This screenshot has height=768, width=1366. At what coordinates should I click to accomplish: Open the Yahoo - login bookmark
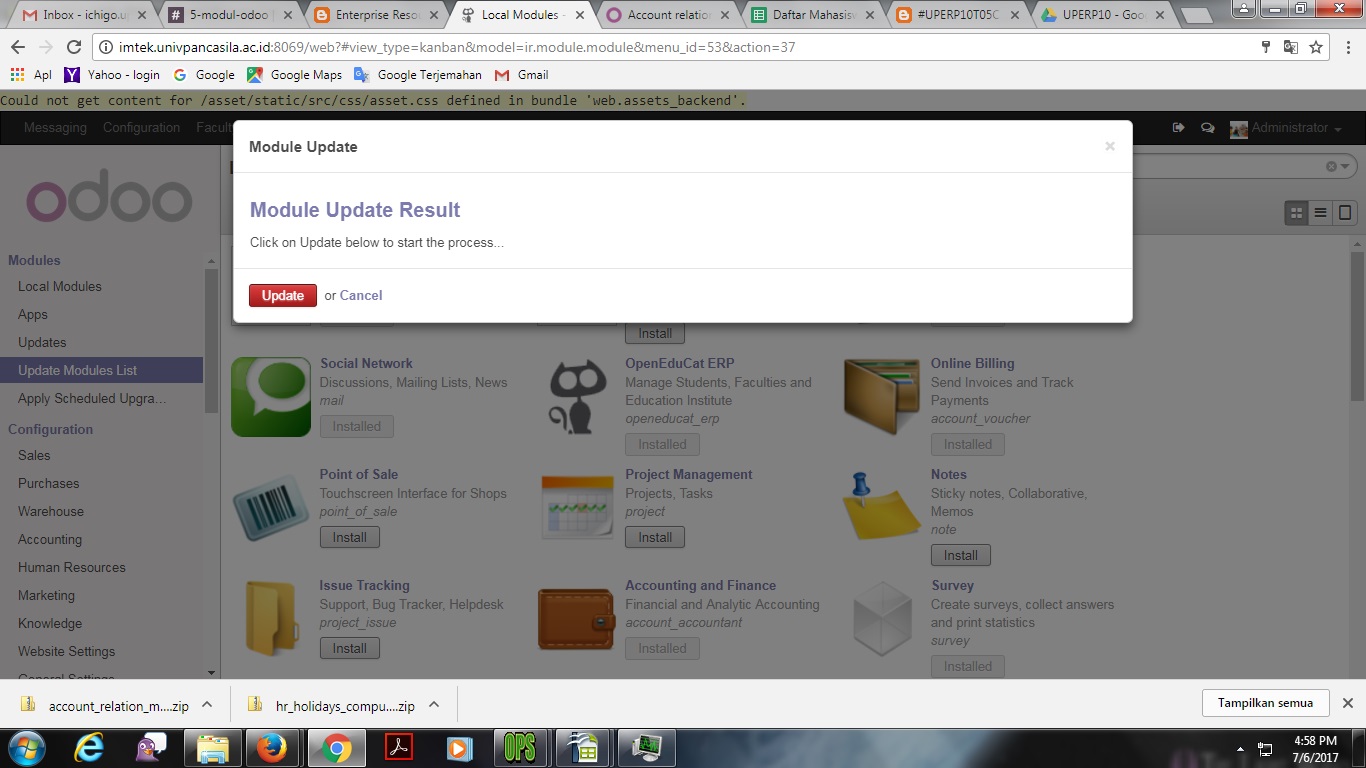coord(111,75)
